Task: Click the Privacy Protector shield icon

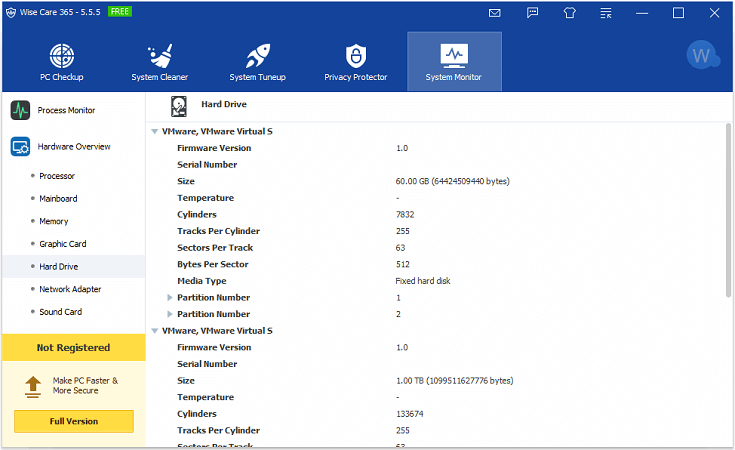Action: [356, 56]
